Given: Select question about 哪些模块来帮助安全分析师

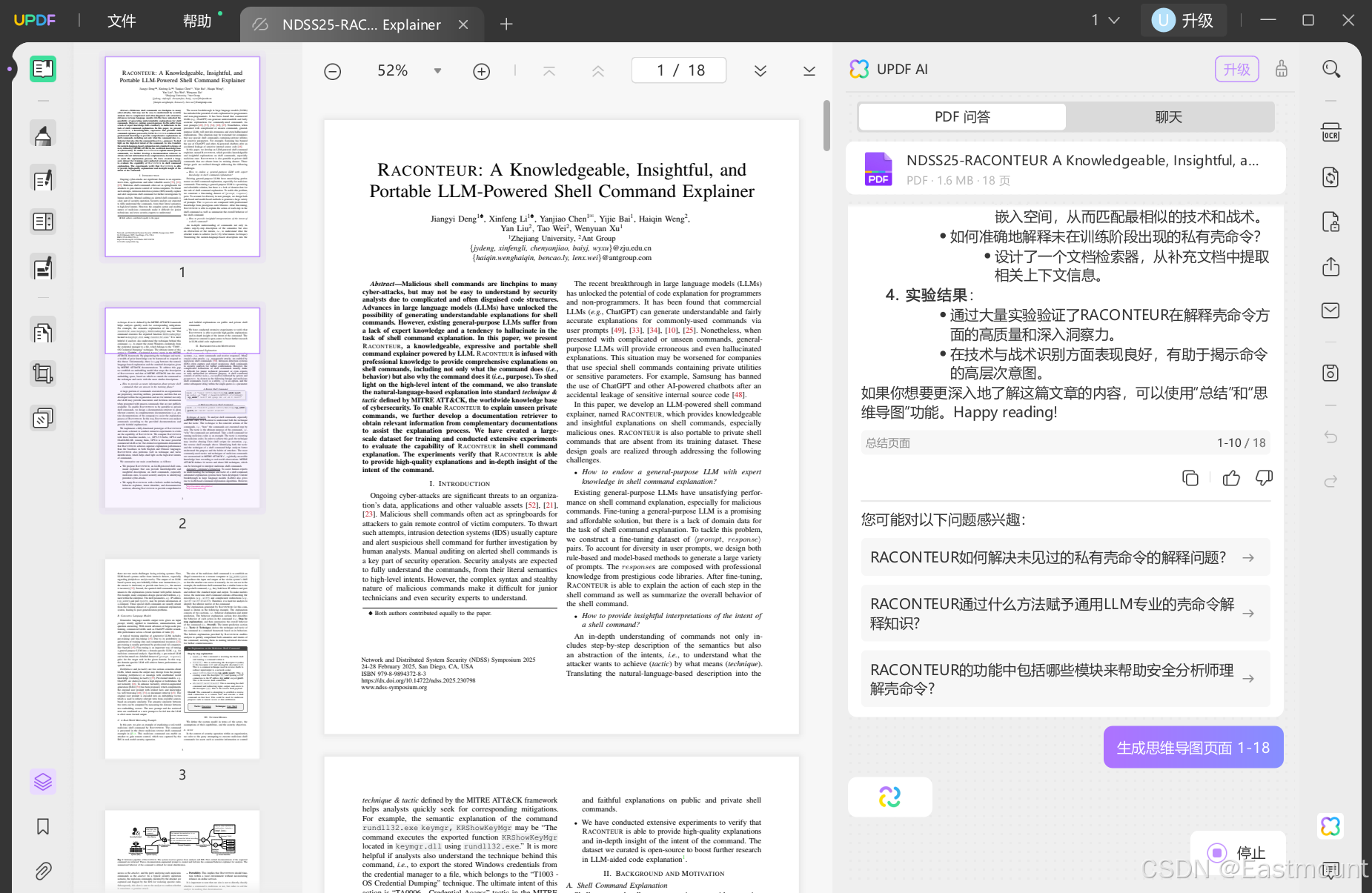Looking at the screenshot, I should click(x=1065, y=679).
